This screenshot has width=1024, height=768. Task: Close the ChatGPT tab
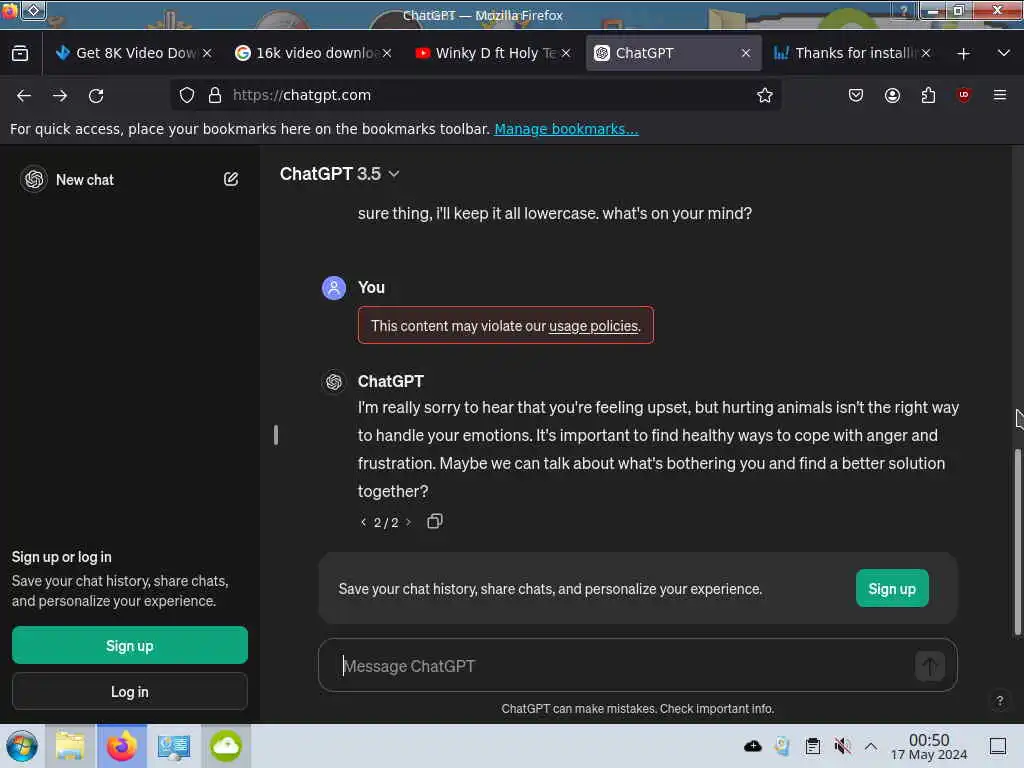pyautogui.click(x=746, y=53)
